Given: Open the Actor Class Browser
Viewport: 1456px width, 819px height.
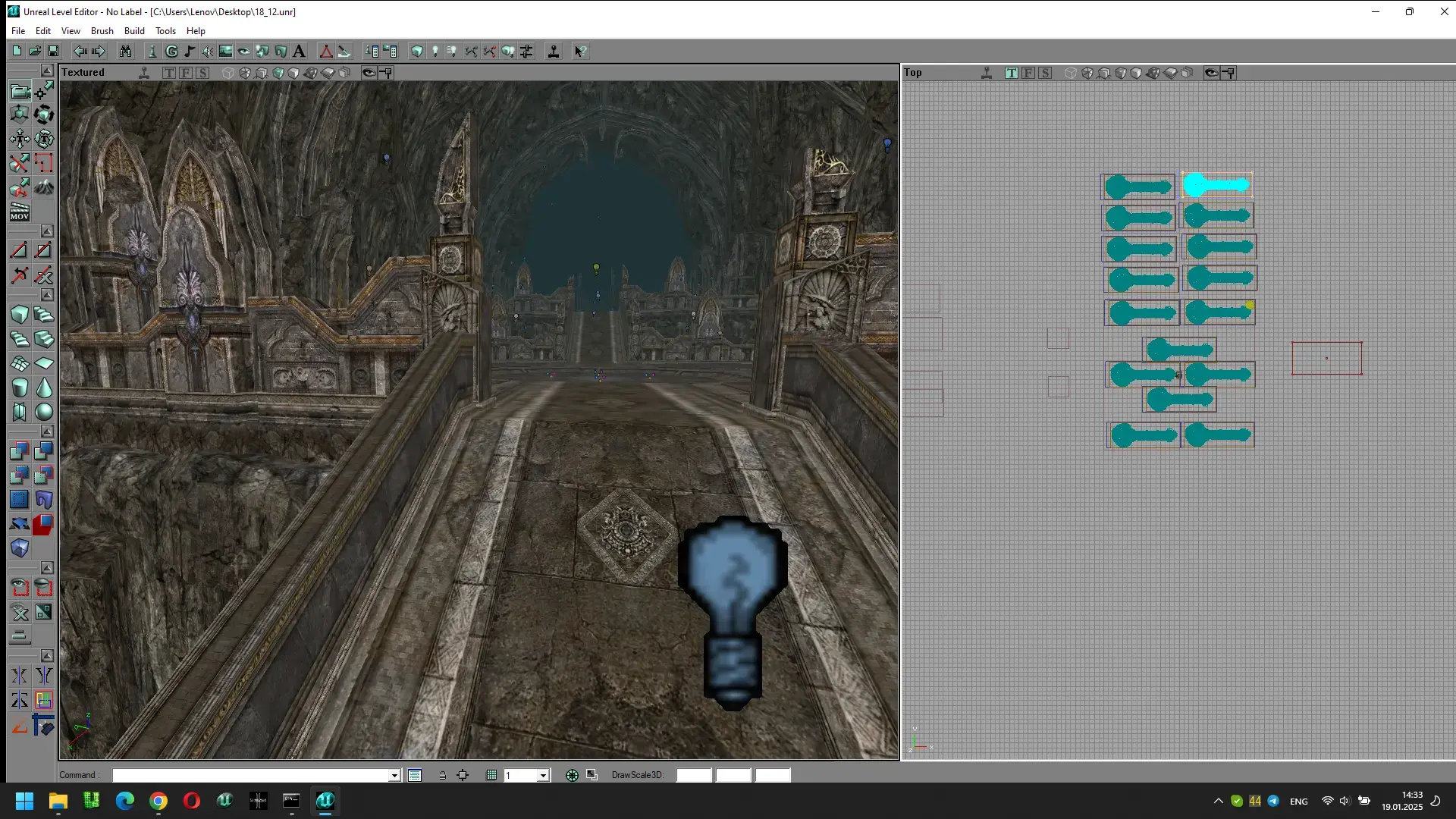Looking at the screenshot, I should tap(152, 51).
